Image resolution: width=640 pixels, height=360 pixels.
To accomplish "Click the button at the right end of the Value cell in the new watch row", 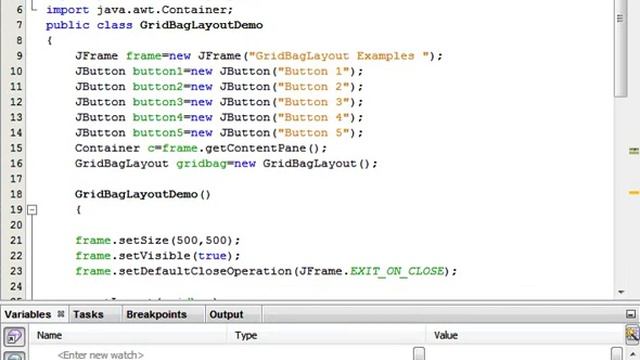I will coord(617,353).
